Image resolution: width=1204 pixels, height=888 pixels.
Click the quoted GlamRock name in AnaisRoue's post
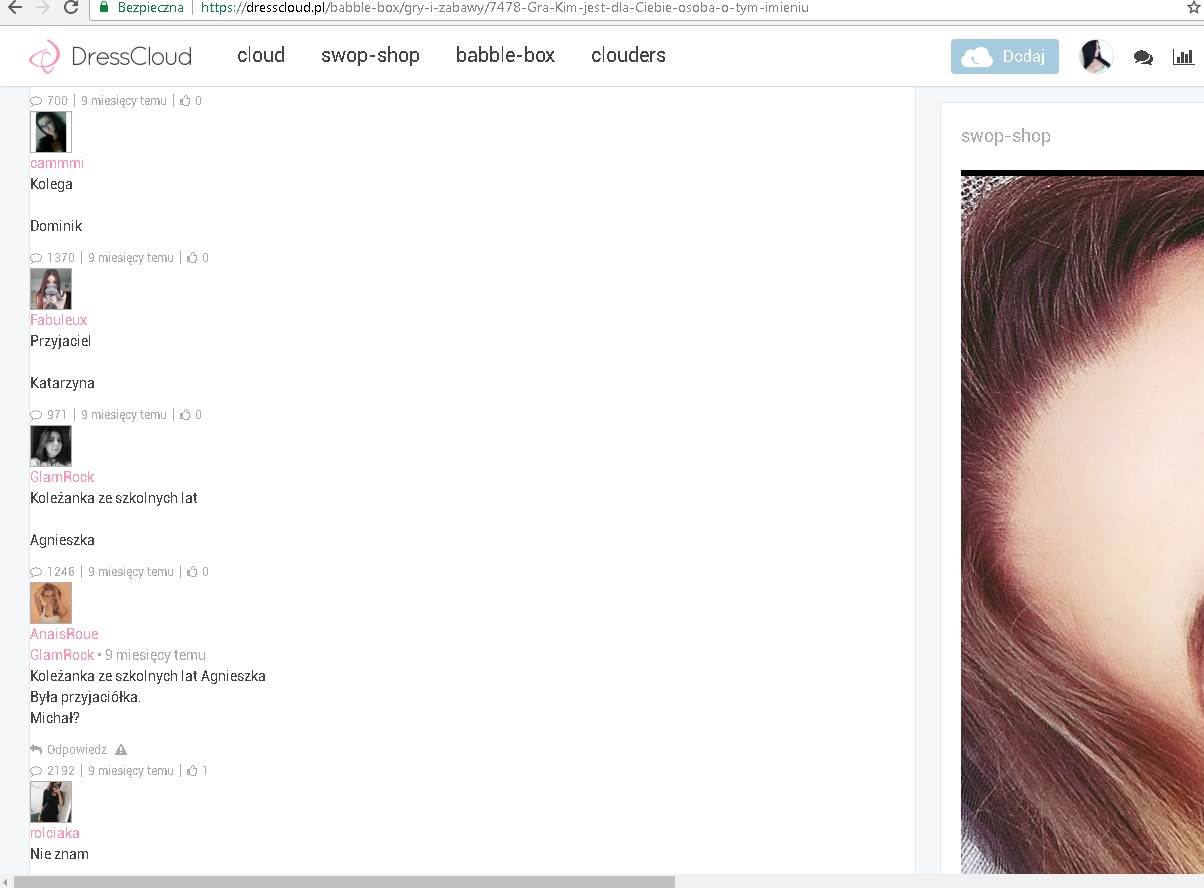pos(62,655)
